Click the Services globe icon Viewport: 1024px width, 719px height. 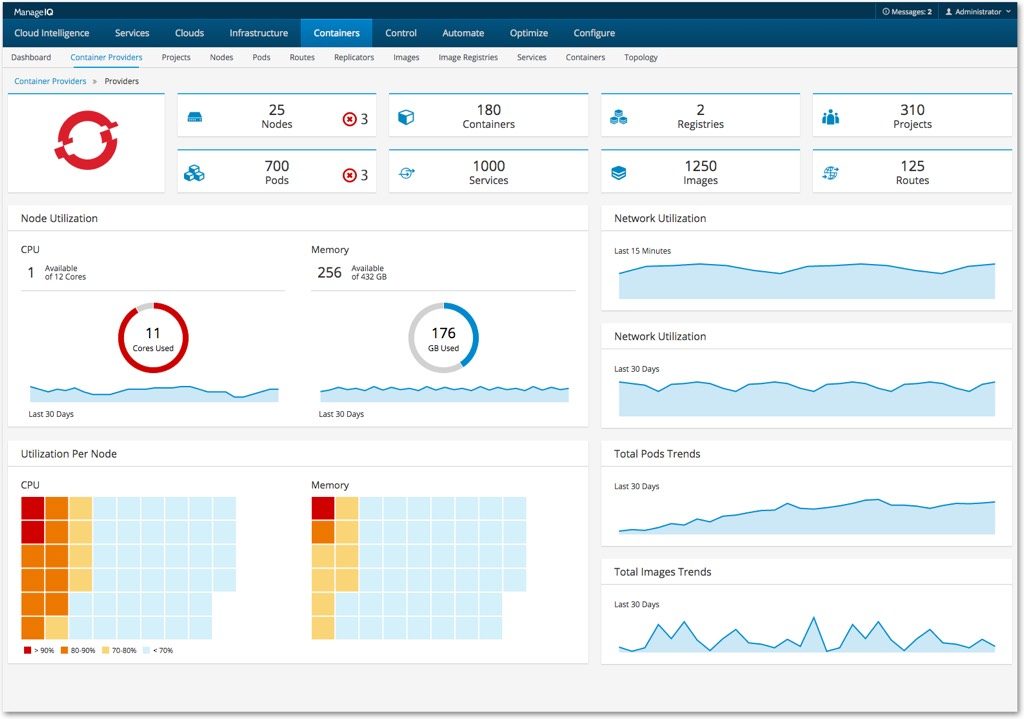coord(407,171)
